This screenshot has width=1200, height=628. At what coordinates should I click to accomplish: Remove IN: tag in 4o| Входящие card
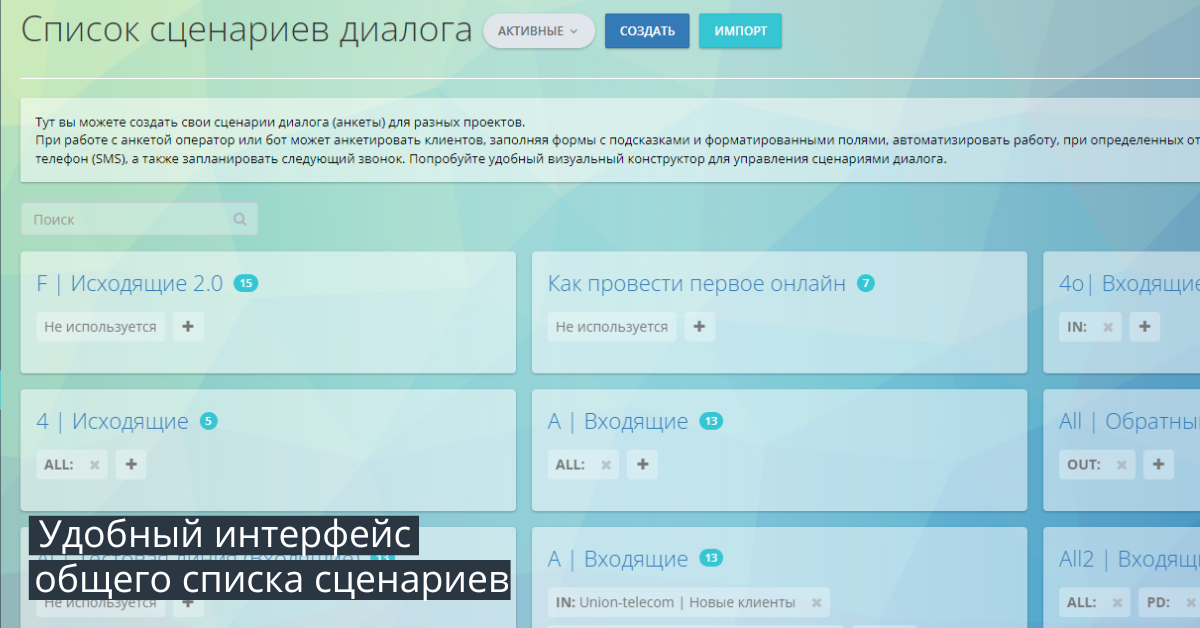point(1108,327)
